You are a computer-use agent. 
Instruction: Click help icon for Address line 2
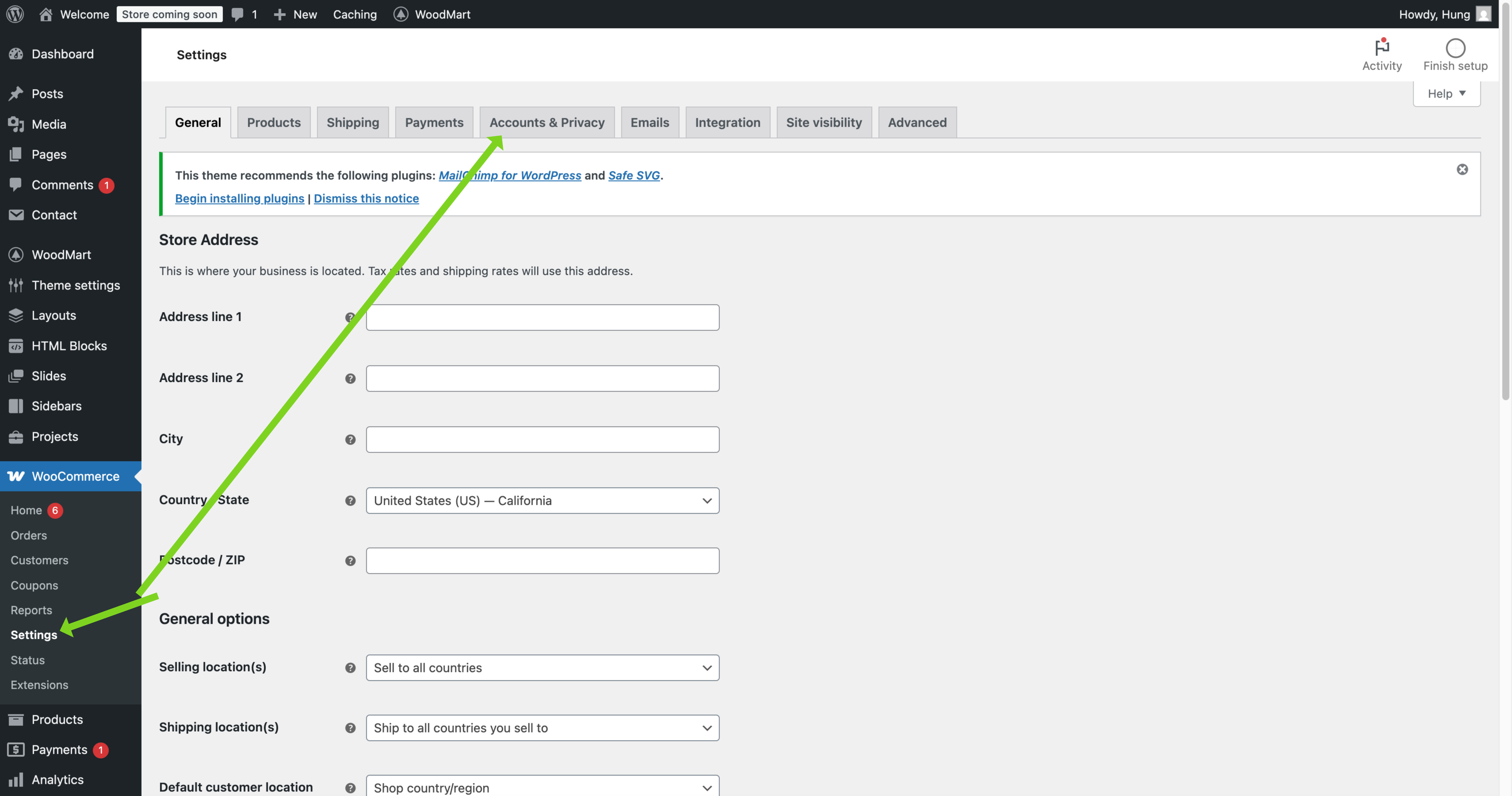[x=350, y=379]
